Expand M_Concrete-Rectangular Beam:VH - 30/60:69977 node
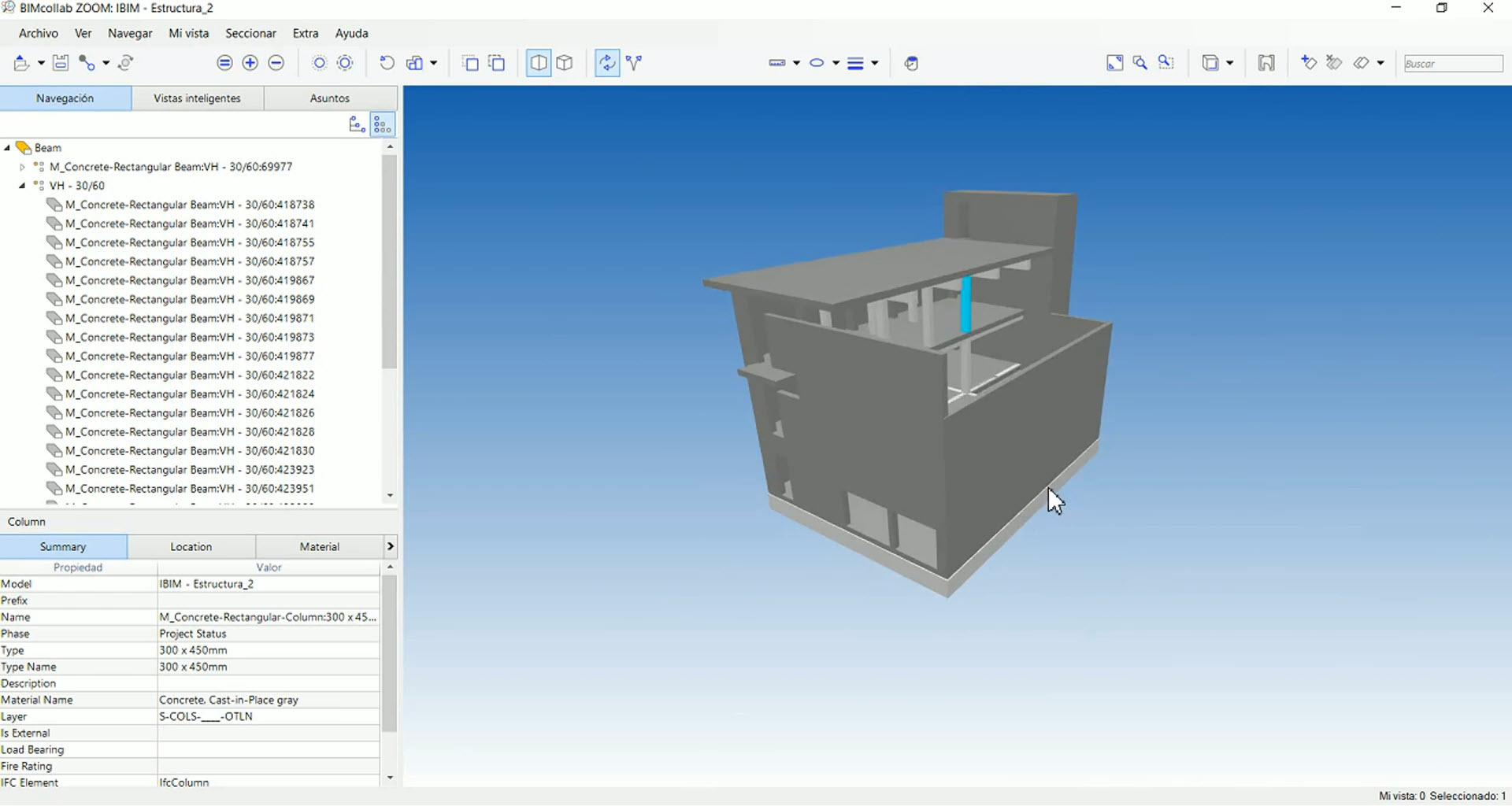The image size is (1512, 806). 22,167
